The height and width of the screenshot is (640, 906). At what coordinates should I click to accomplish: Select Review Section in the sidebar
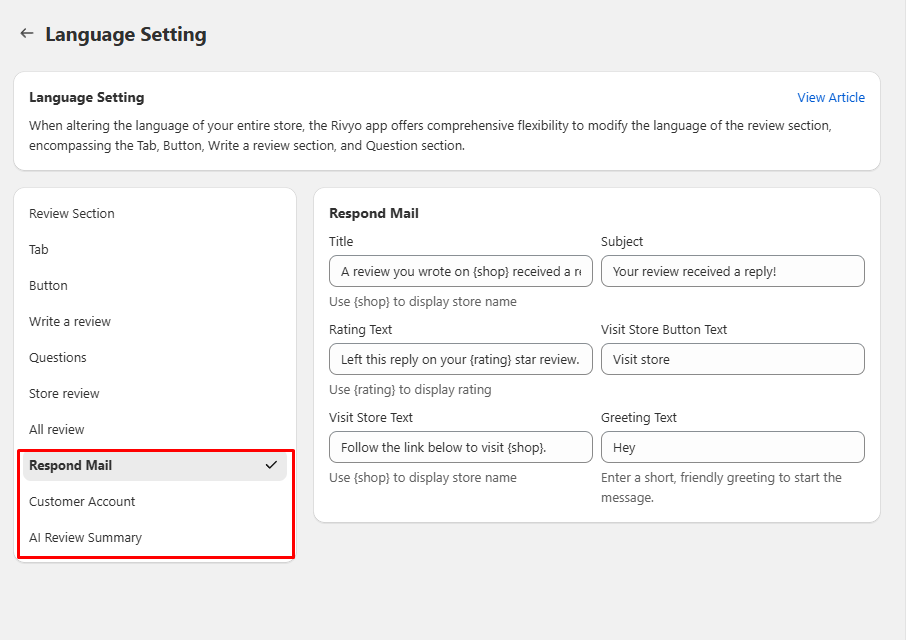tap(72, 214)
